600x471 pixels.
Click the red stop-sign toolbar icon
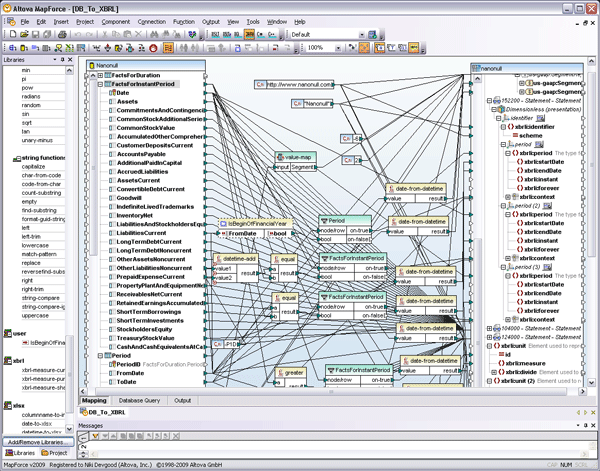(x=153, y=48)
